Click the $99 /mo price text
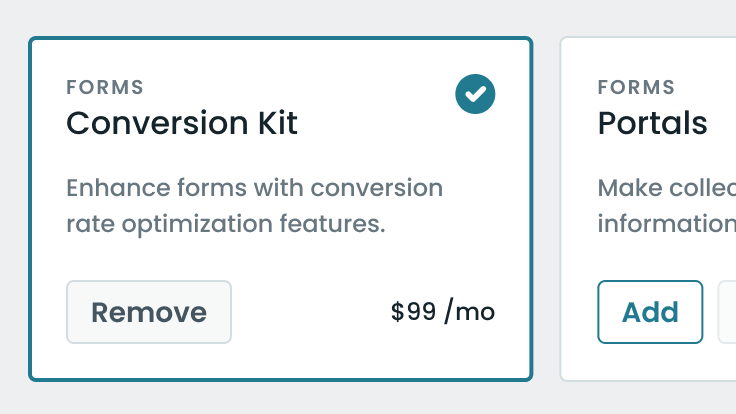 (443, 312)
